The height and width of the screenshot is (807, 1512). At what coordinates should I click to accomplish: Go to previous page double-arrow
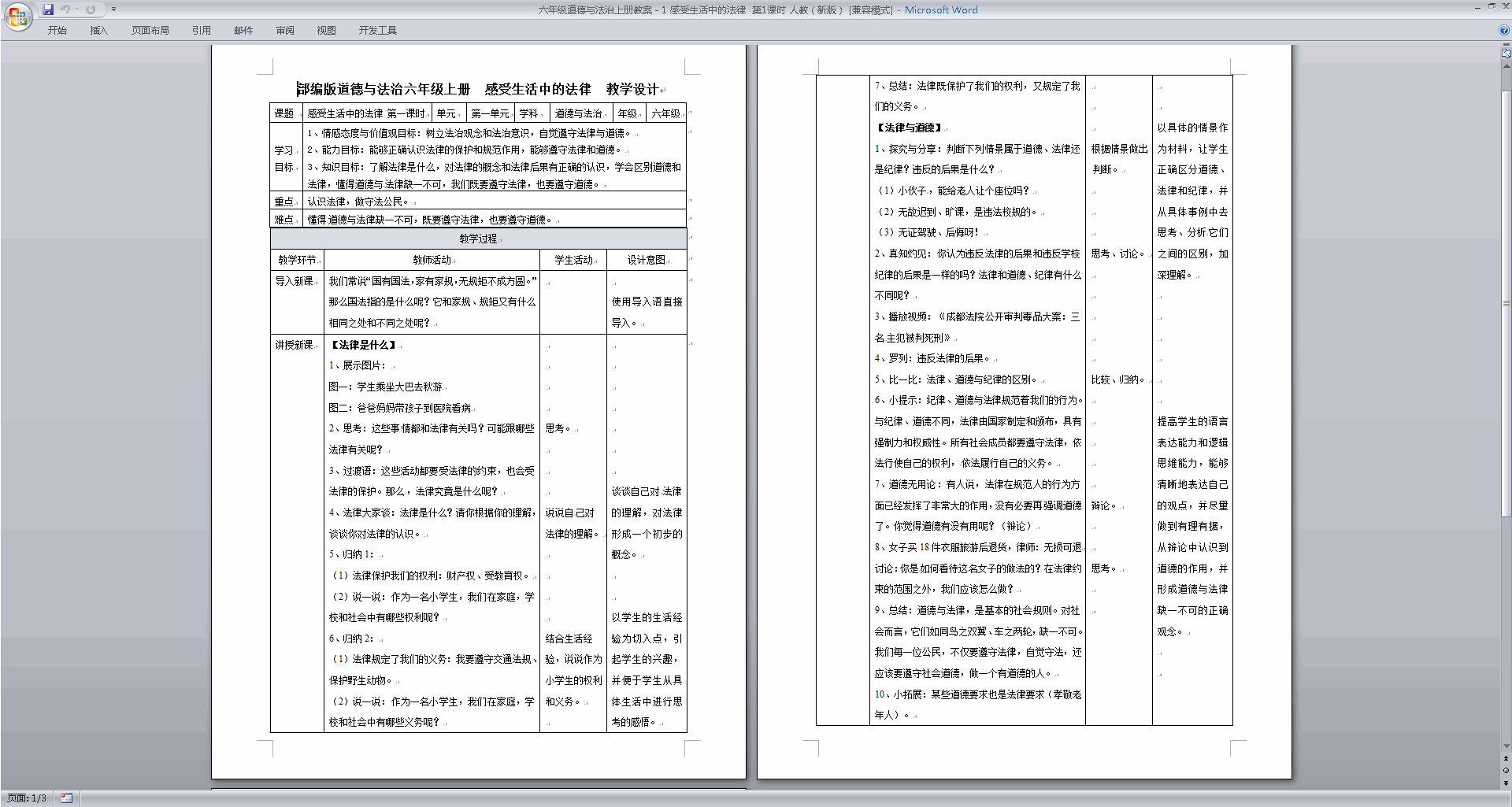coord(1506,759)
